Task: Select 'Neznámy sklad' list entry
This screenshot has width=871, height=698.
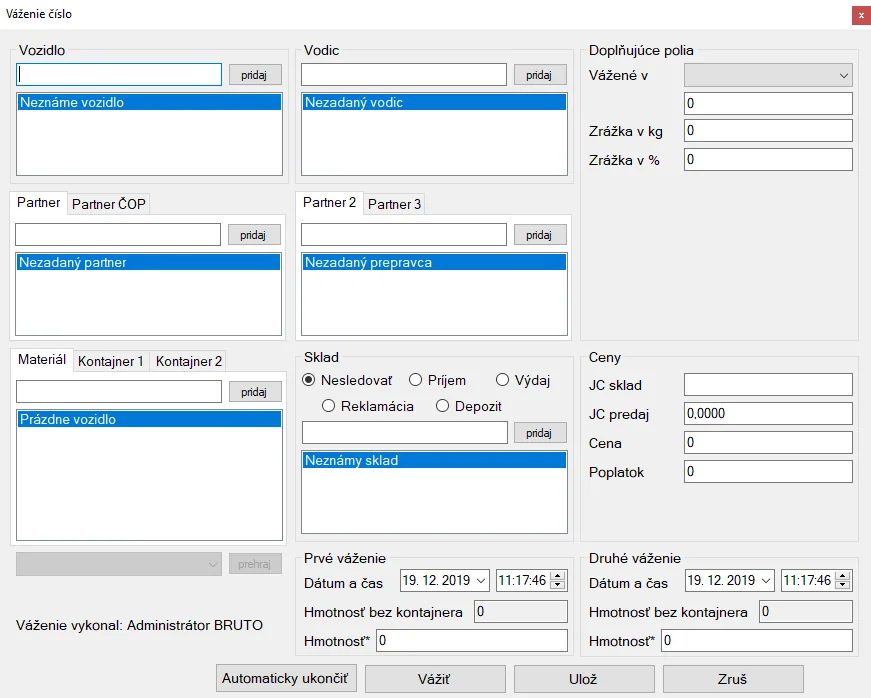Action: point(434,460)
